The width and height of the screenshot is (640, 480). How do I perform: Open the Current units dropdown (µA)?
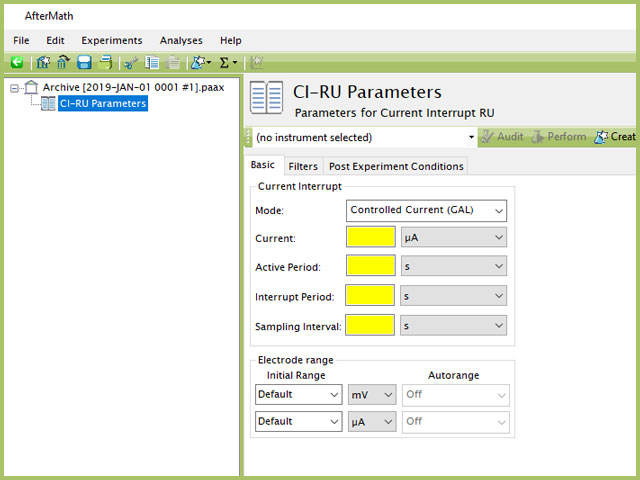pyautogui.click(x=453, y=237)
